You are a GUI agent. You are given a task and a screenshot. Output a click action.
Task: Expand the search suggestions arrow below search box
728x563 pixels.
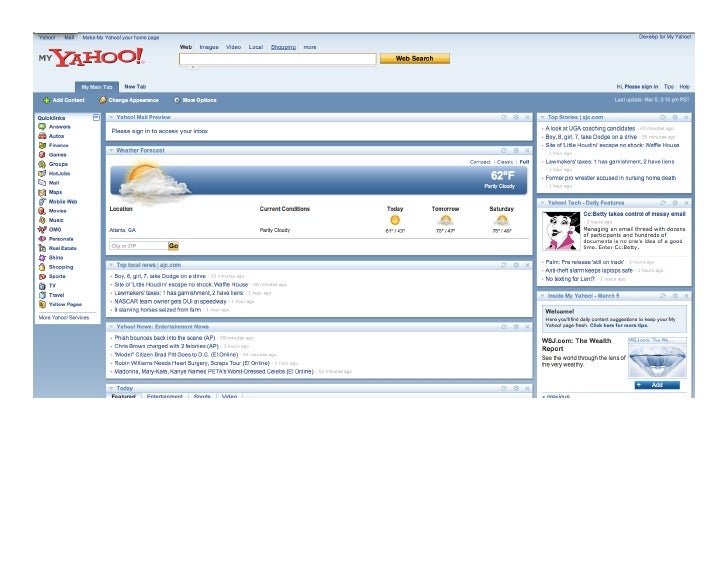193,67
